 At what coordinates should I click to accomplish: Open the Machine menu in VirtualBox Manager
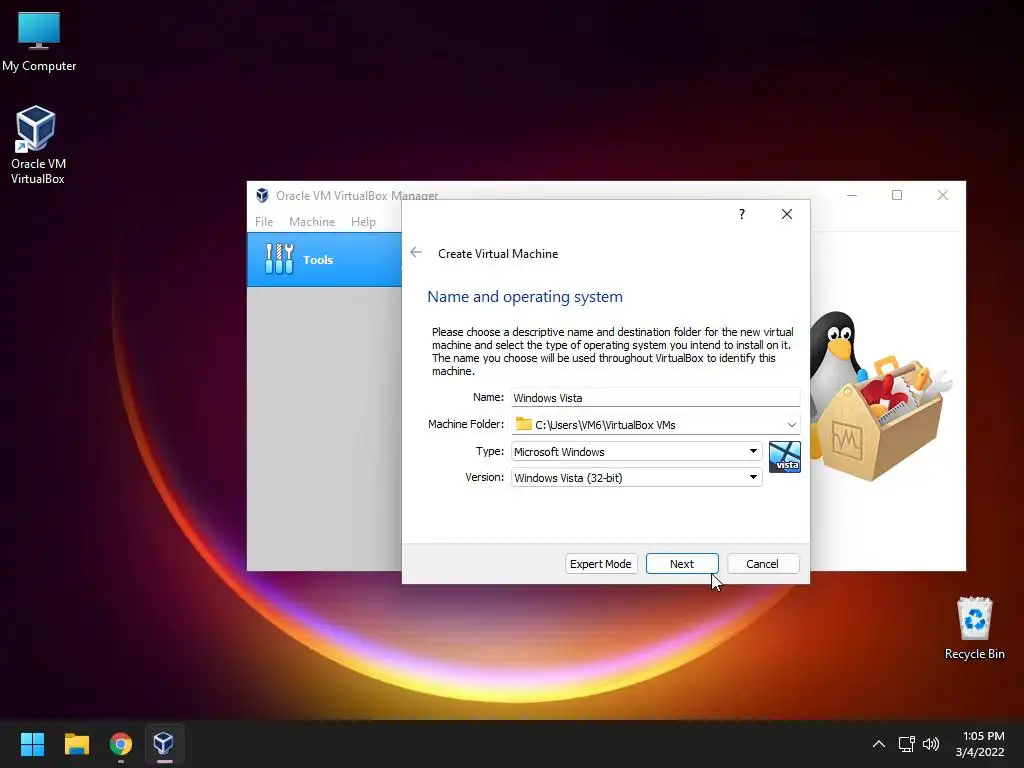click(312, 222)
